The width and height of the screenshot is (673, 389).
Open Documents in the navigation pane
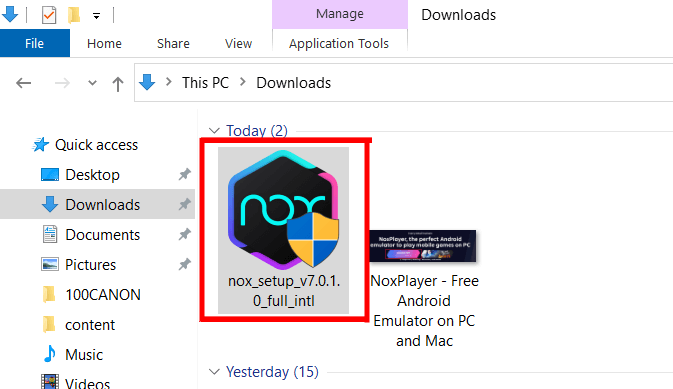point(103,235)
